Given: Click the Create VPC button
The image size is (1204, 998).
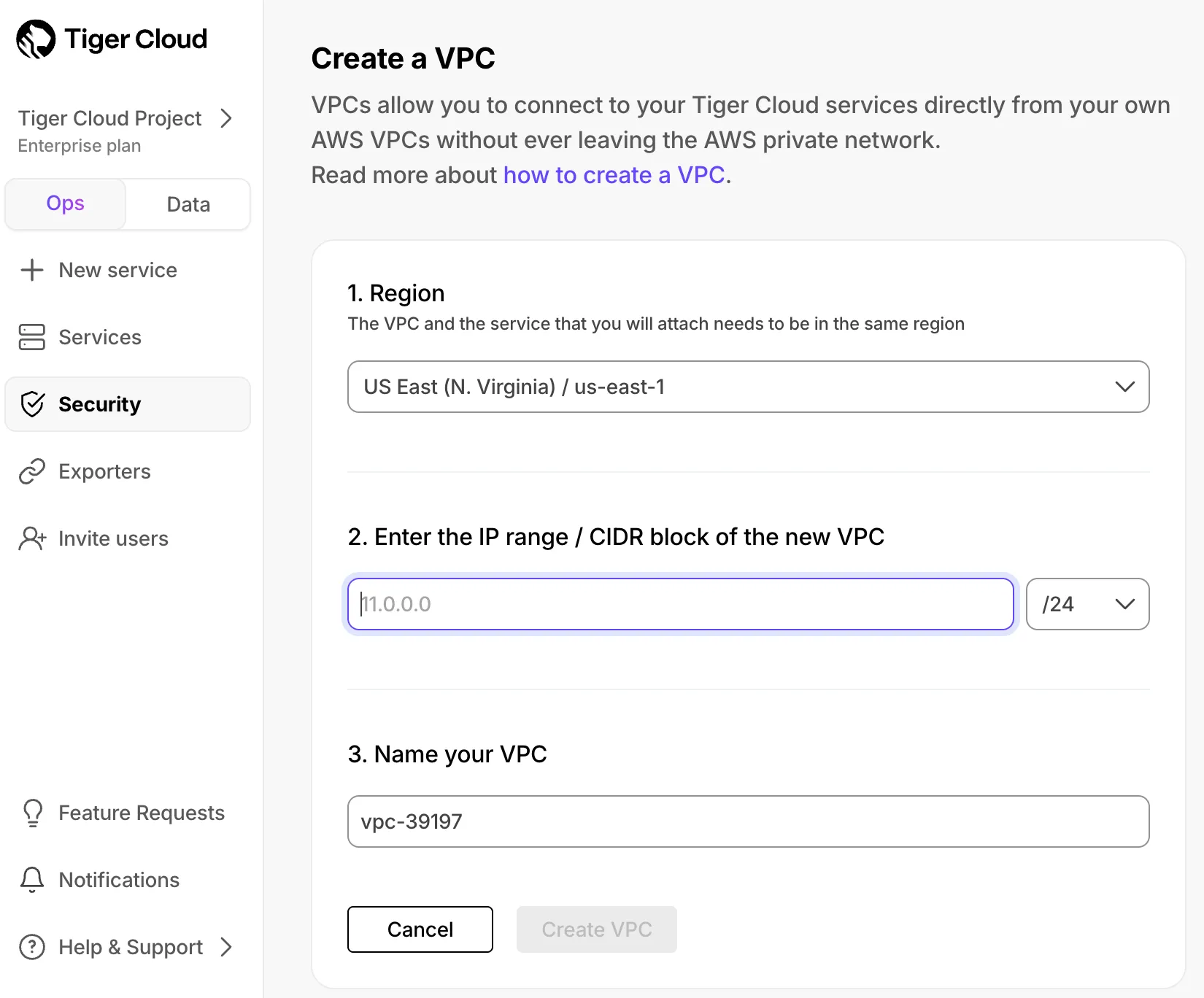Looking at the screenshot, I should point(597,929).
